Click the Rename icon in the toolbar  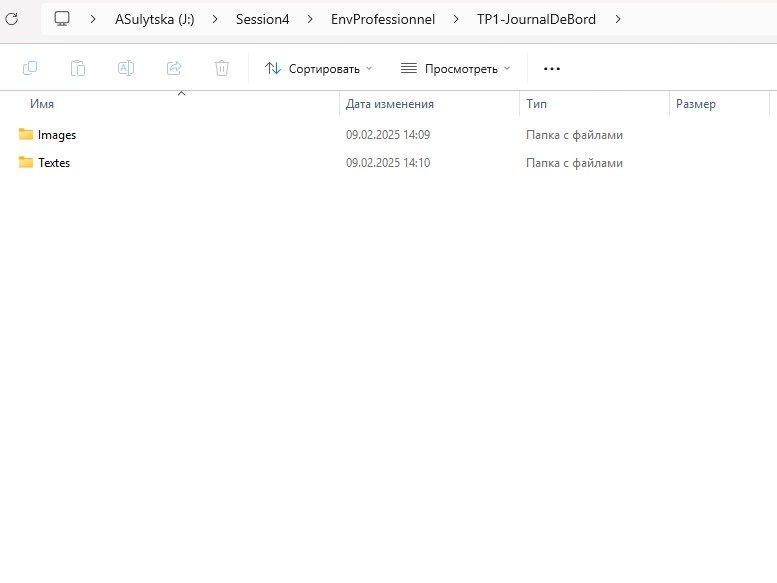click(126, 68)
